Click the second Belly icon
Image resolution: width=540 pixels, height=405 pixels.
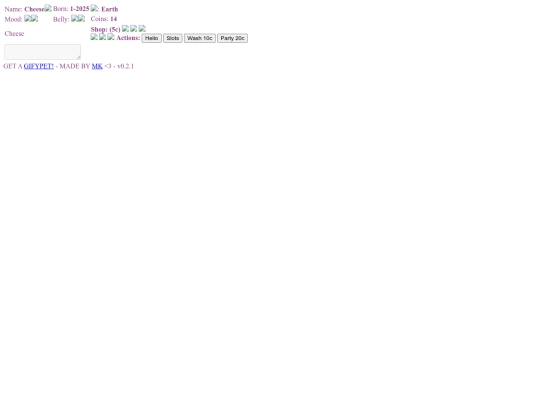pyautogui.click(x=81, y=18)
